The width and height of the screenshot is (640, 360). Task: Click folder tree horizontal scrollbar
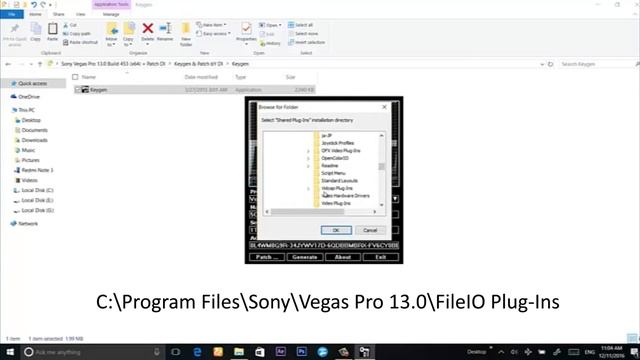(307, 211)
